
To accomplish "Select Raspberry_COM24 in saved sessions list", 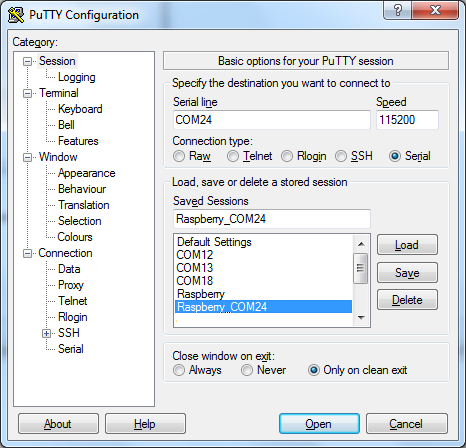I will tap(263, 307).
